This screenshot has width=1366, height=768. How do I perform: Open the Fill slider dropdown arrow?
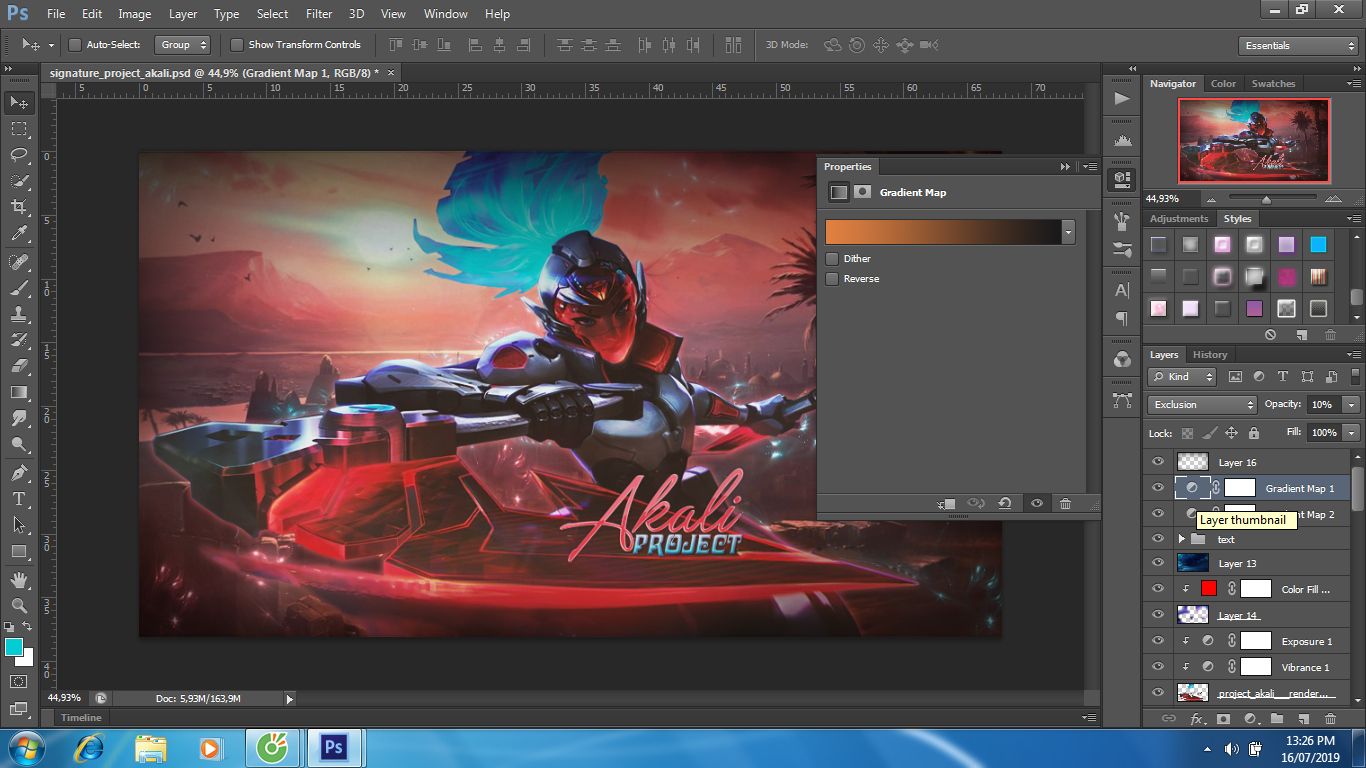coord(1351,433)
